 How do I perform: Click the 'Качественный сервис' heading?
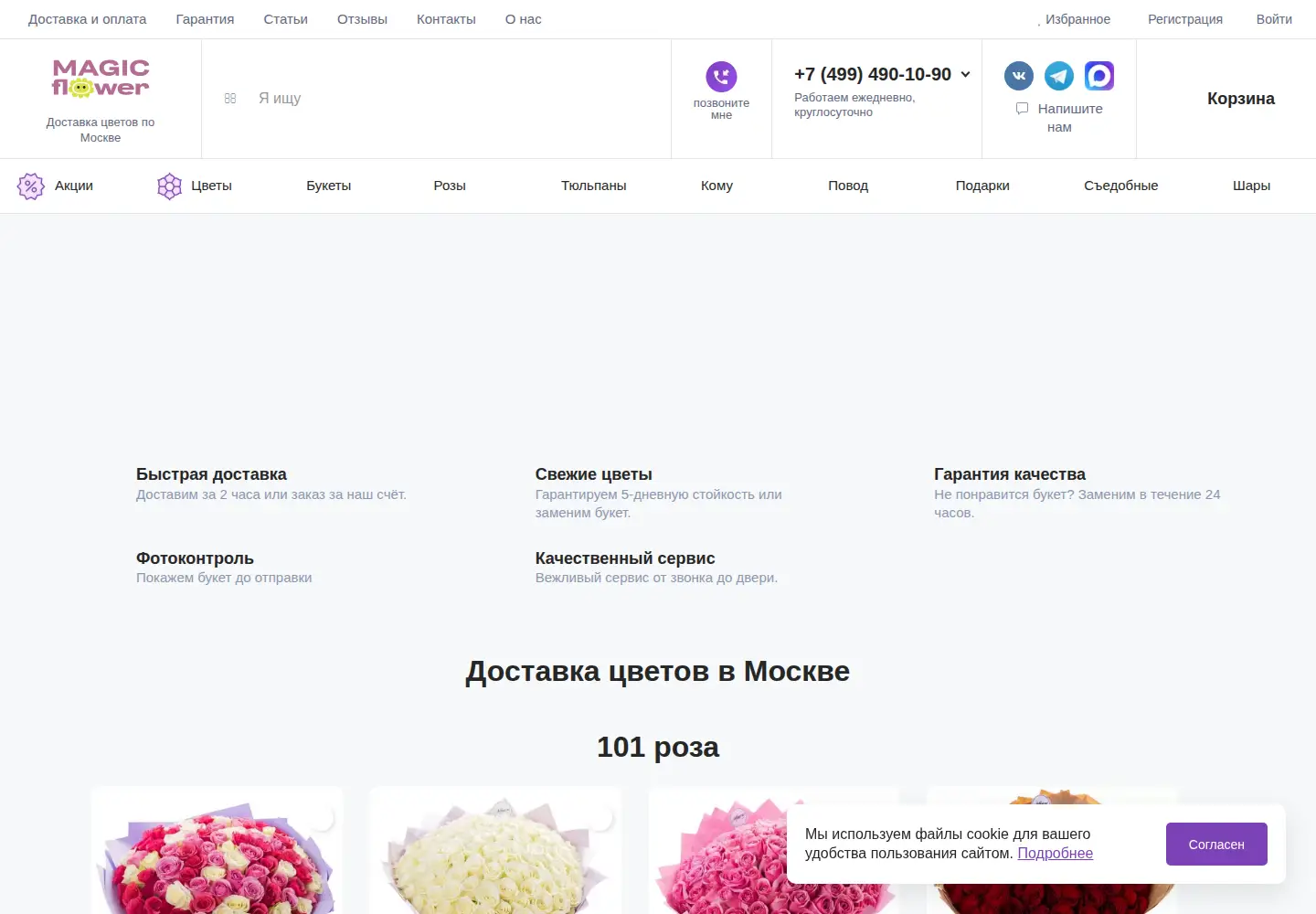pos(624,558)
